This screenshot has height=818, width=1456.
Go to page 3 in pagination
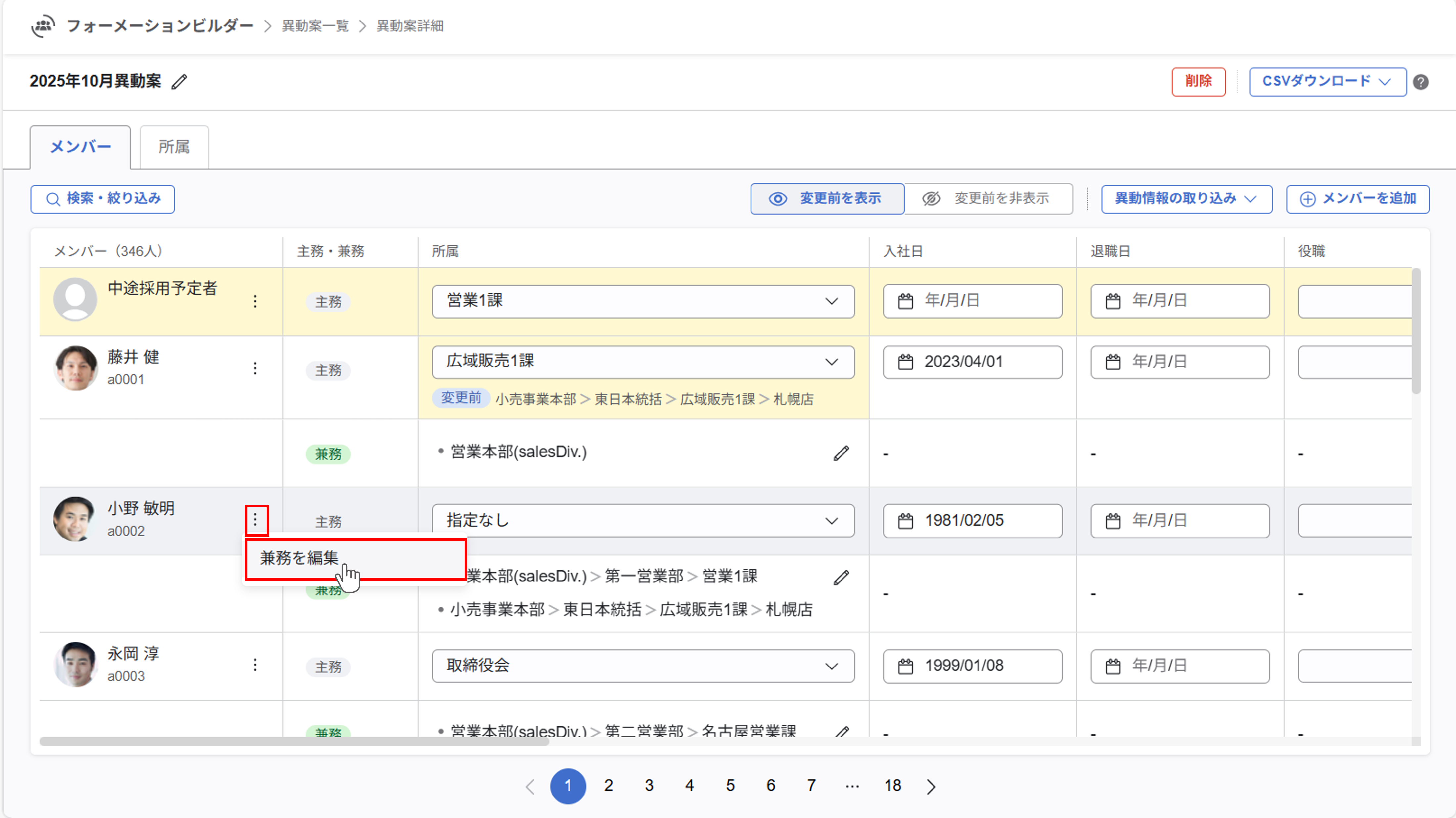pos(649,785)
